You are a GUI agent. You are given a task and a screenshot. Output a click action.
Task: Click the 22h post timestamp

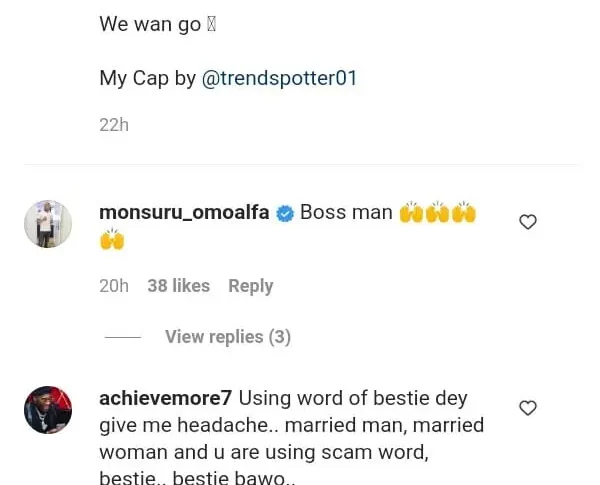click(113, 125)
